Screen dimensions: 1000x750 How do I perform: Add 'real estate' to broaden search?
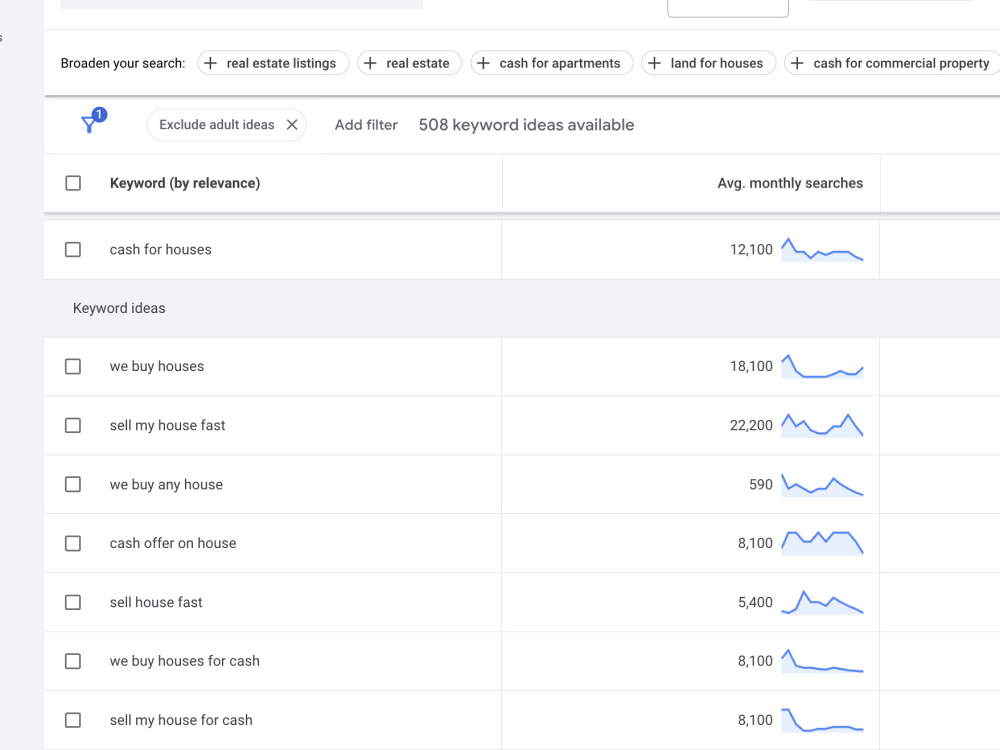click(x=409, y=63)
